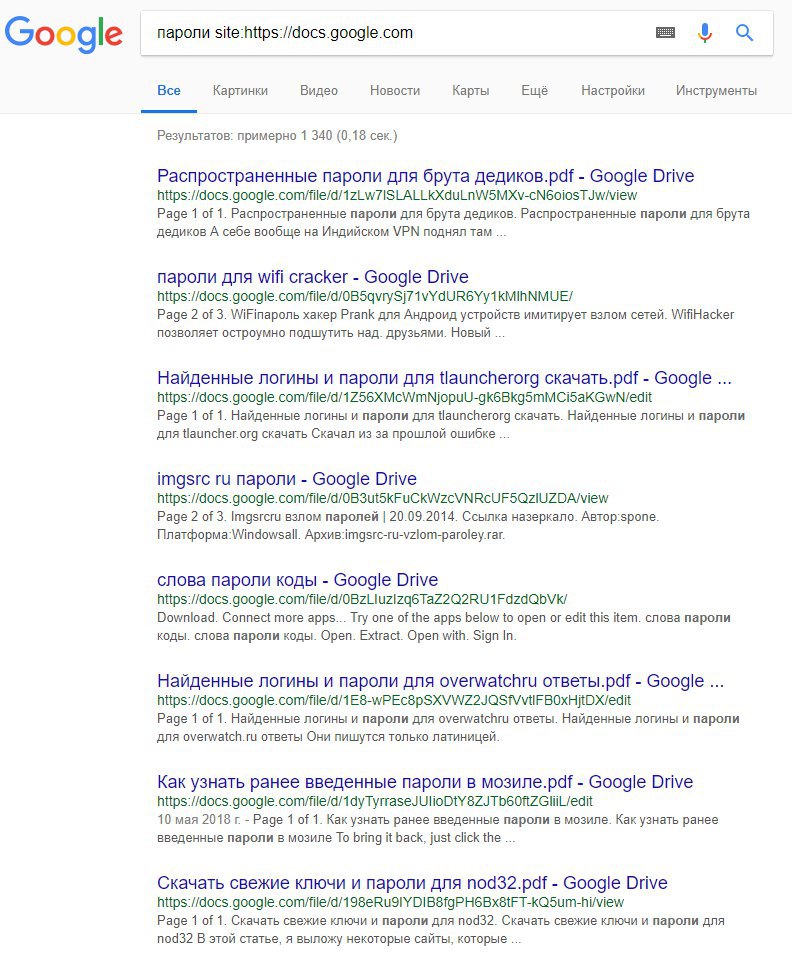Click snippet dated 10 мая 2018 г.
The image size is (792, 961).
coord(438,829)
